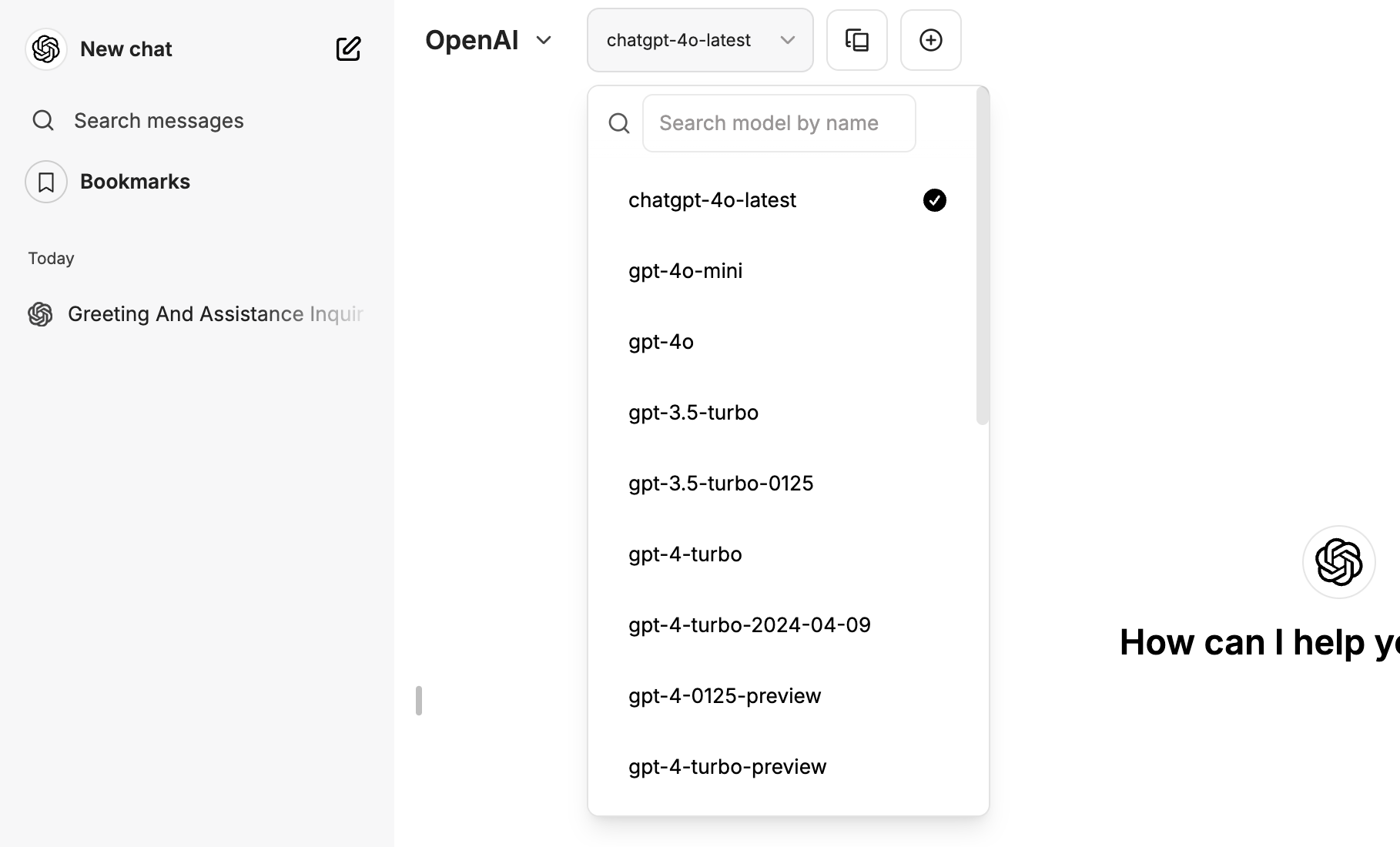
Task: Pick gpt-3.5-turbo-0125 from the list
Action: point(721,484)
